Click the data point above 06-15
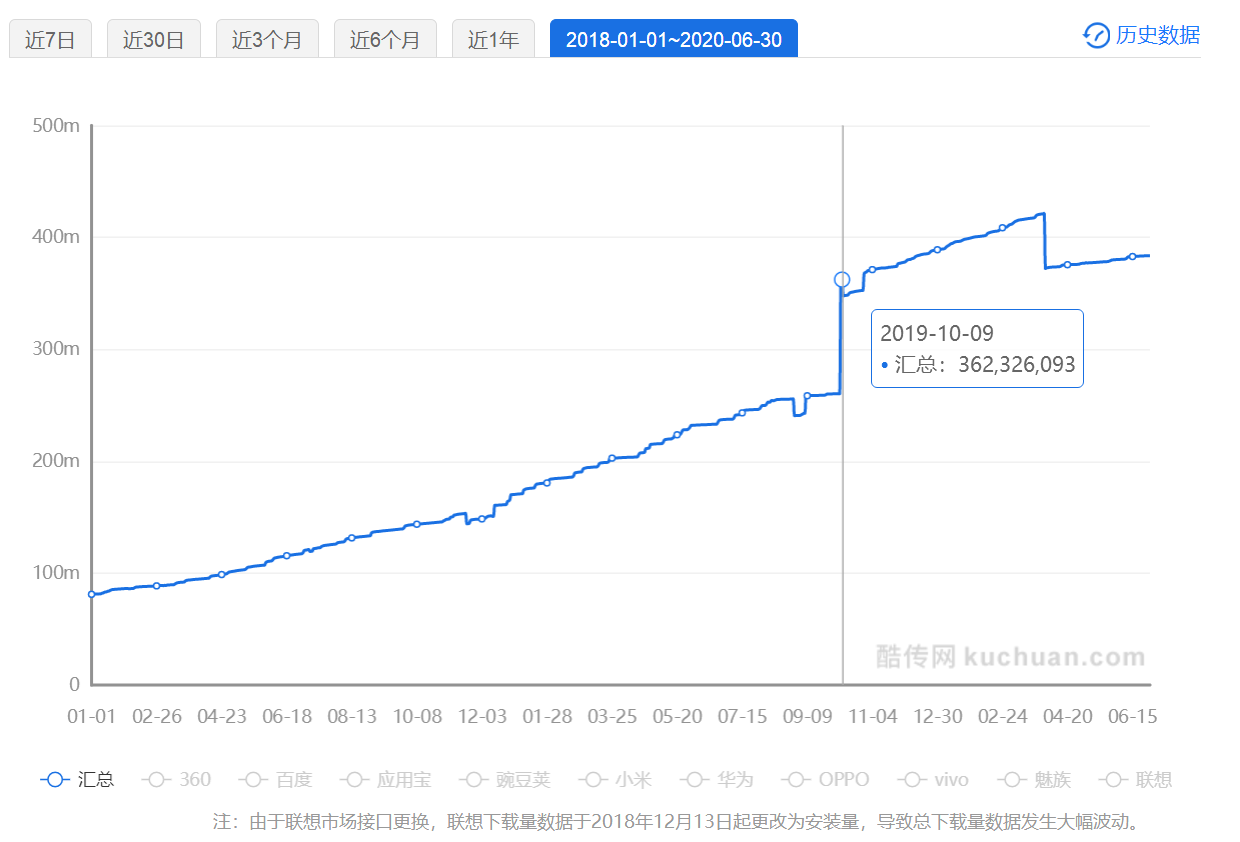 point(1132,257)
